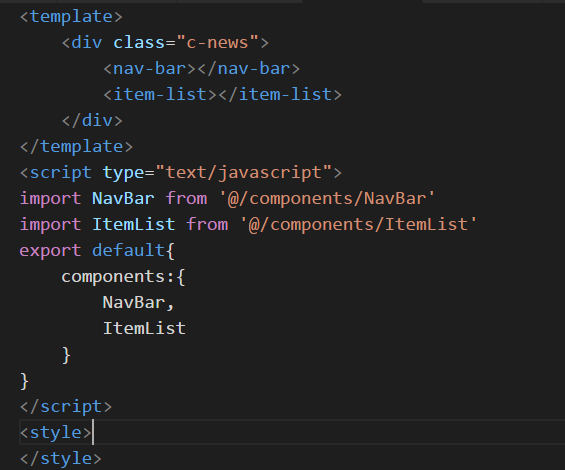This screenshot has height=470, width=565.
Task: Click the components: property key
Action: click(118, 276)
